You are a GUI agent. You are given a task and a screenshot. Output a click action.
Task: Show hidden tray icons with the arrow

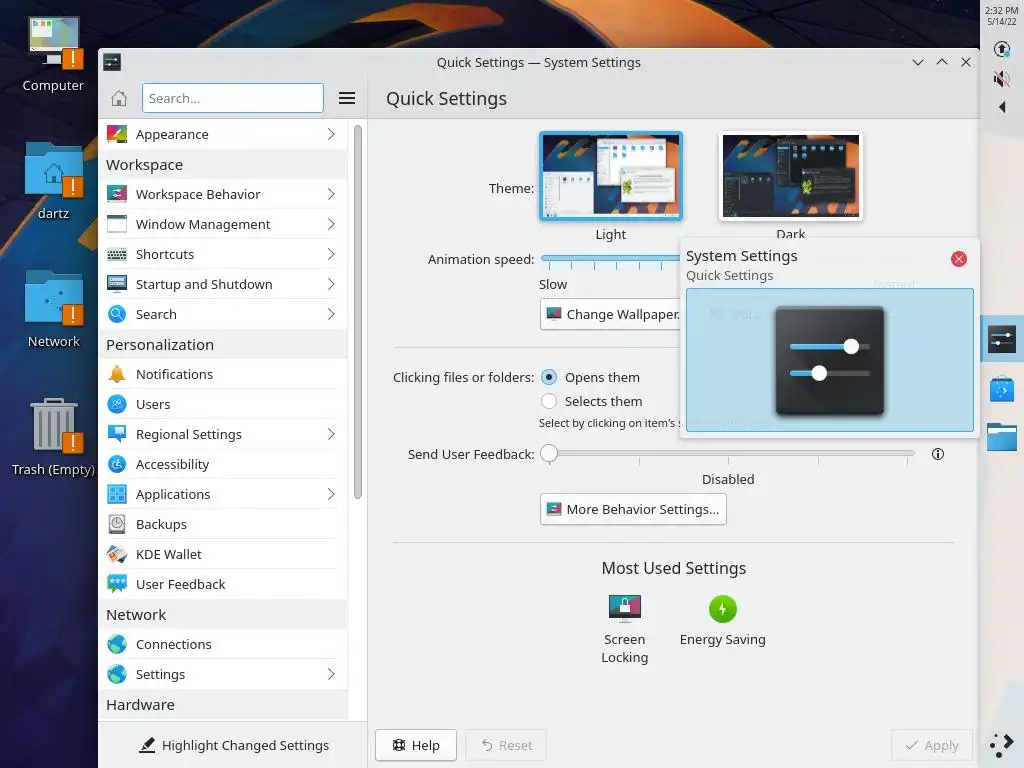pos(1002,107)
